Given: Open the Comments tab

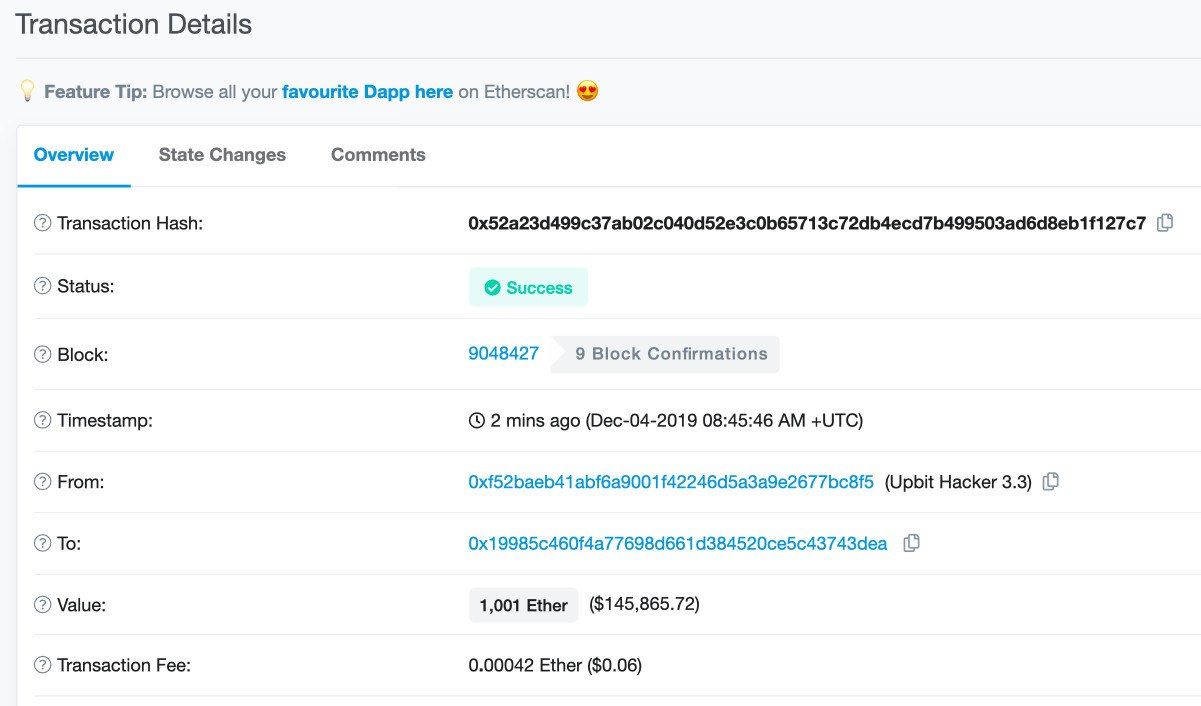Looking at the screenshot, I should coord(378,155).
